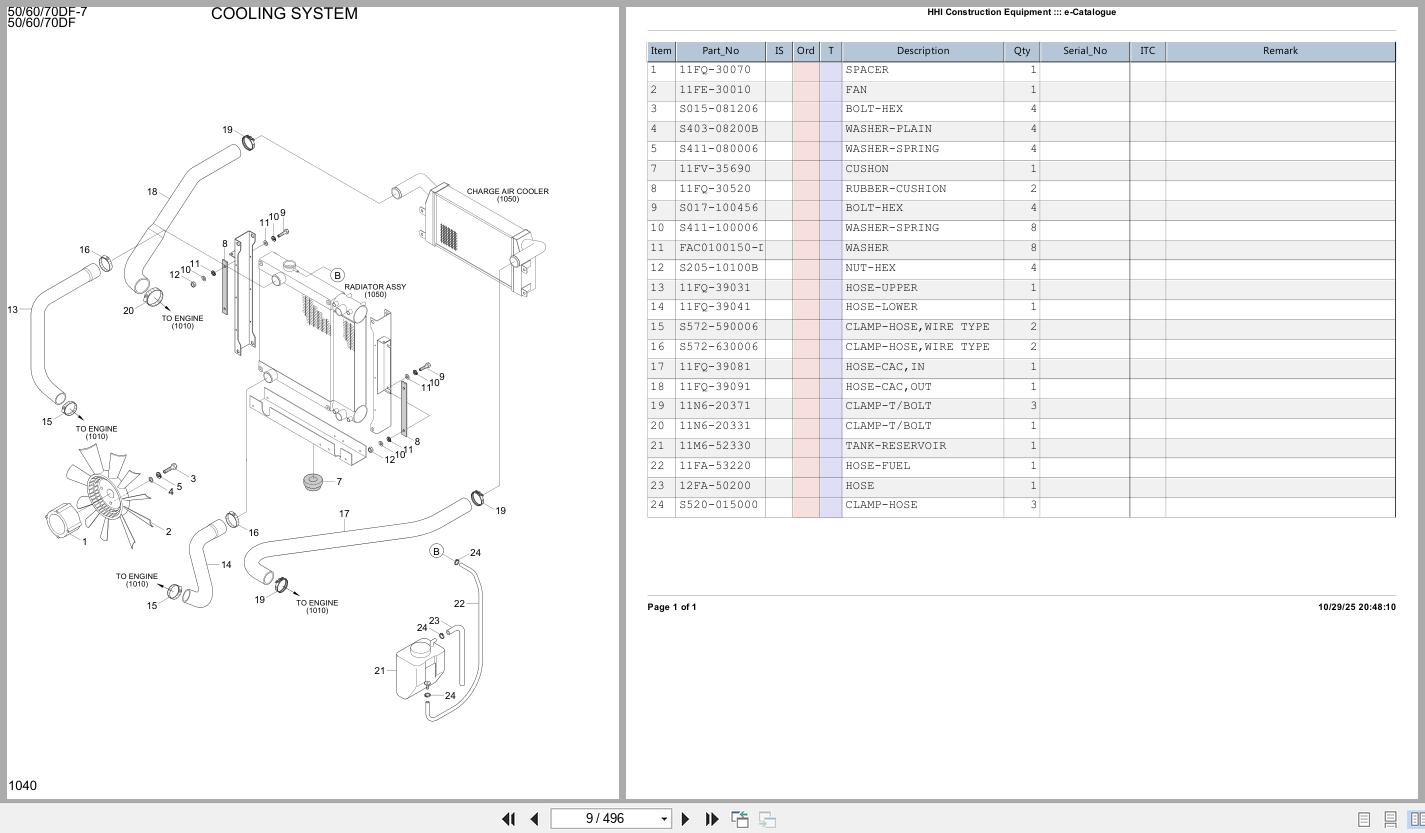The width and height of the screenshot is (1425, 833).
Task: Jump to the first page with double-left arrow
Action: coord(509,819)
